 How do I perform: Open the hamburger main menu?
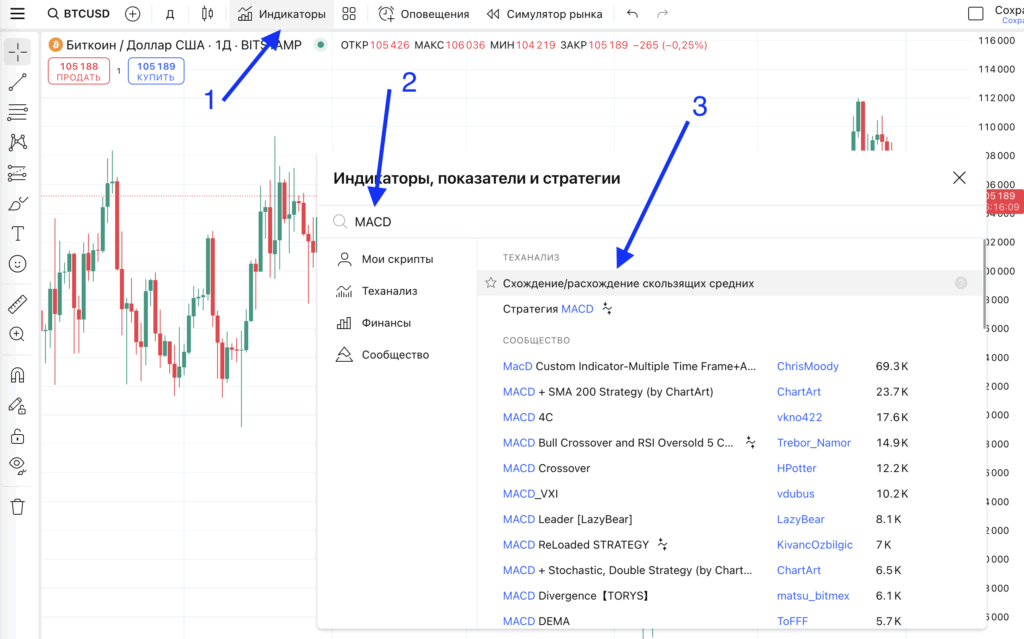pyautogui.click(x=18, y=14)
